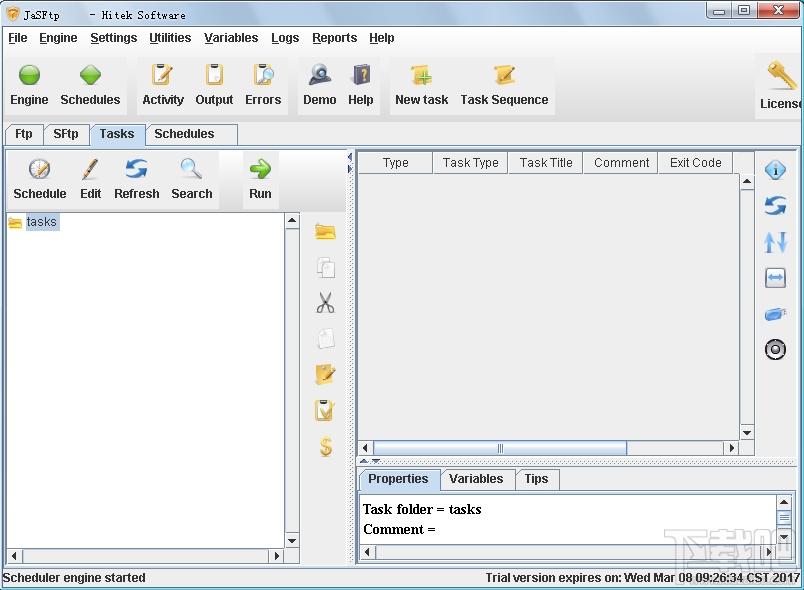Open the Variables tab in bottom panel
Screen dimensions: 804x590
coord(476,479)
